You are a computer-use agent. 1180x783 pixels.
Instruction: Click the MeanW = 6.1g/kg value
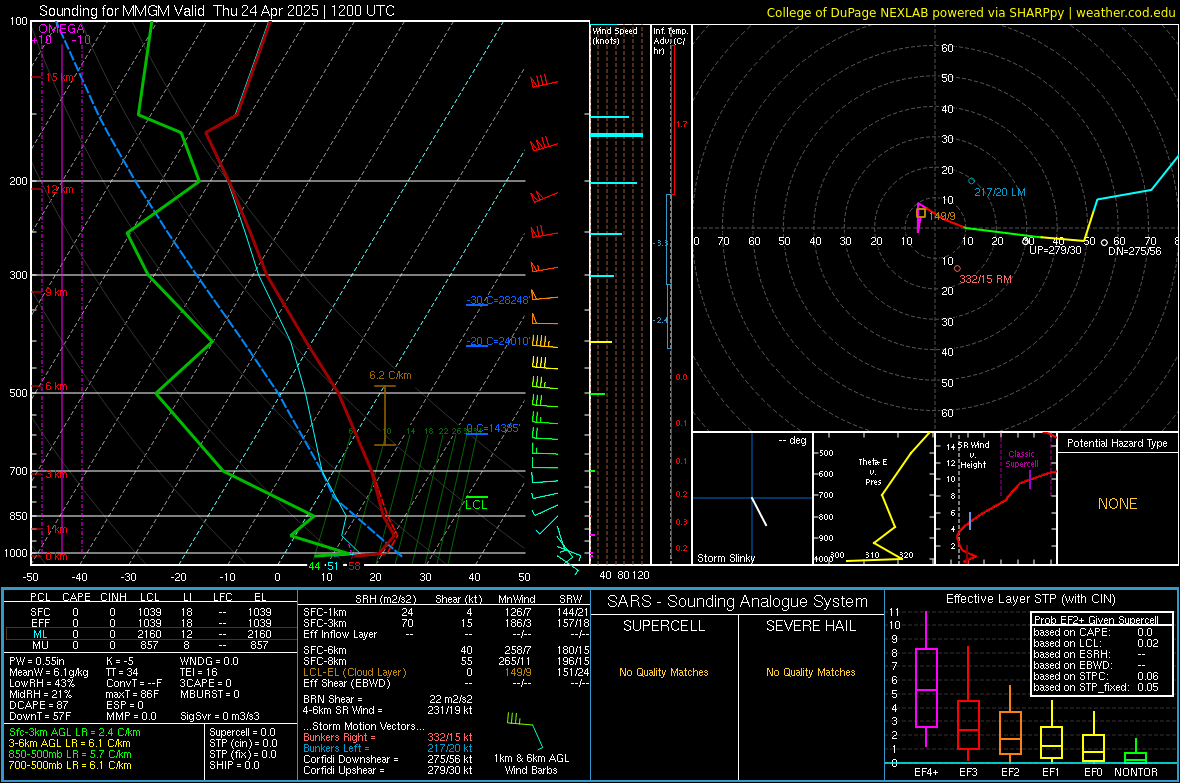pos(49,672)
